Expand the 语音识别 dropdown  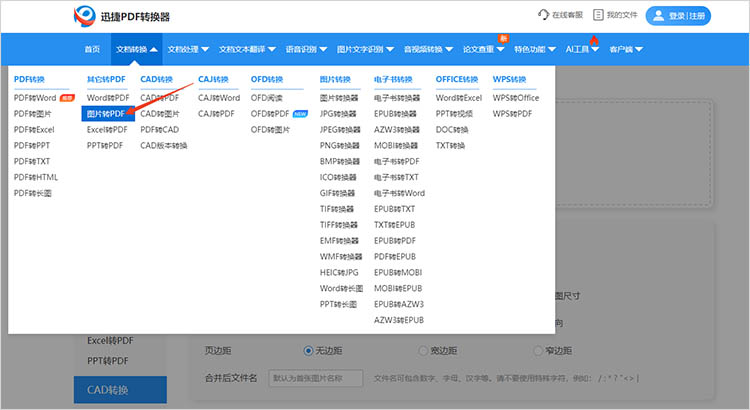point(306,49)
